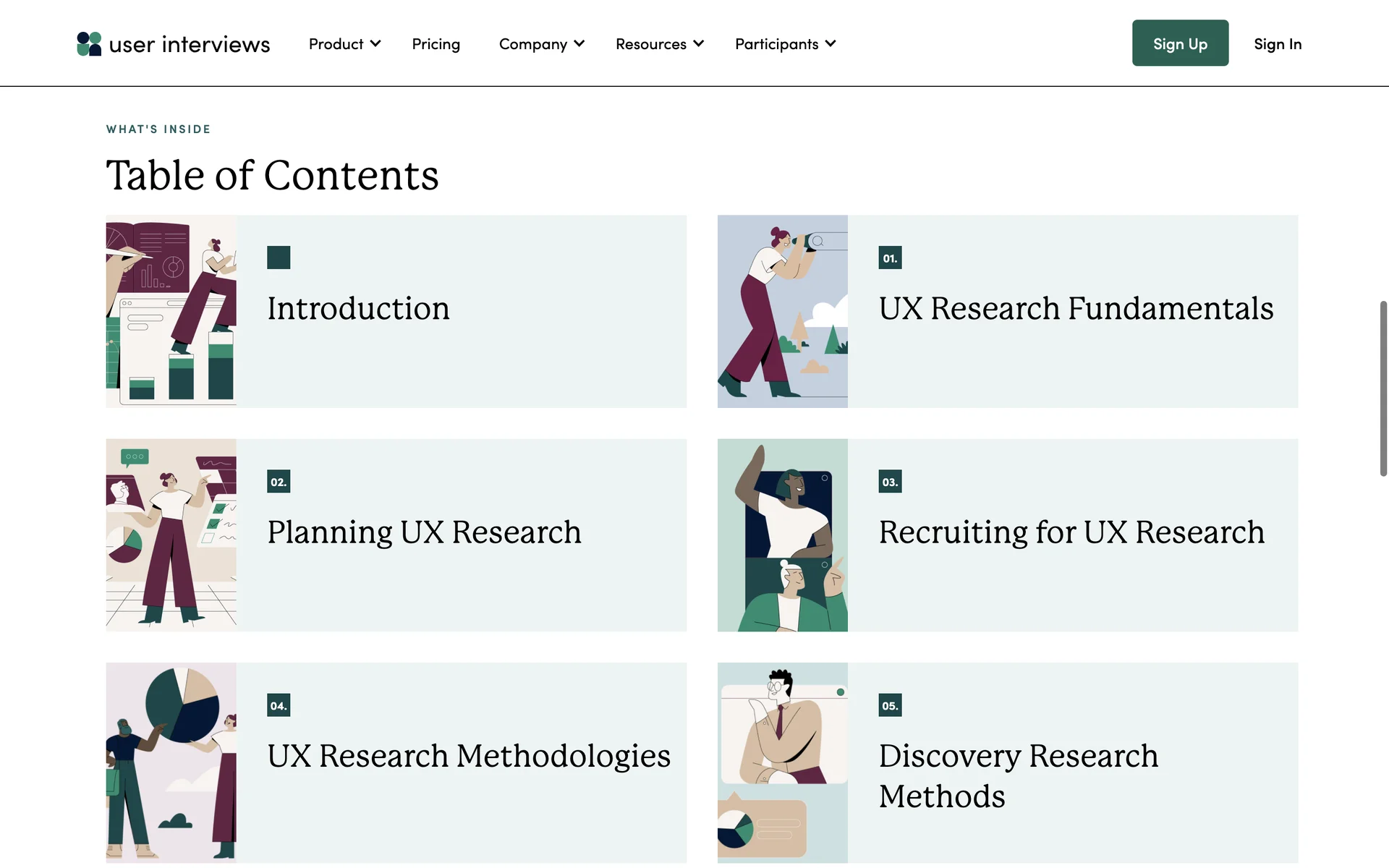Click the 04 chapter number badge

point(279,705)
